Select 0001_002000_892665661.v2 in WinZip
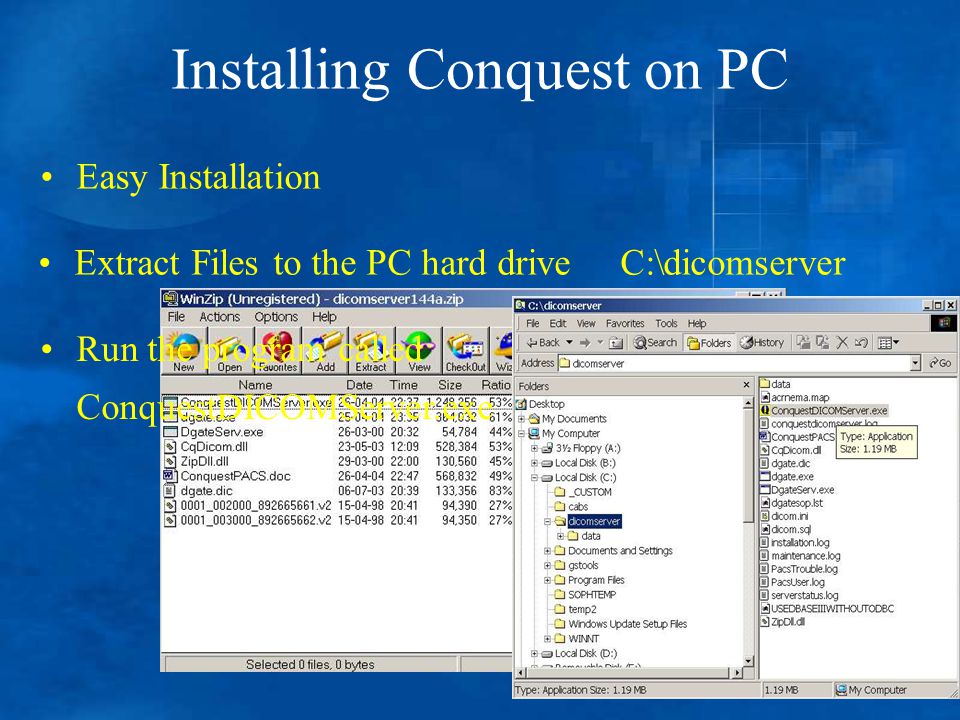The image size is (960, 720). [256, 506]
